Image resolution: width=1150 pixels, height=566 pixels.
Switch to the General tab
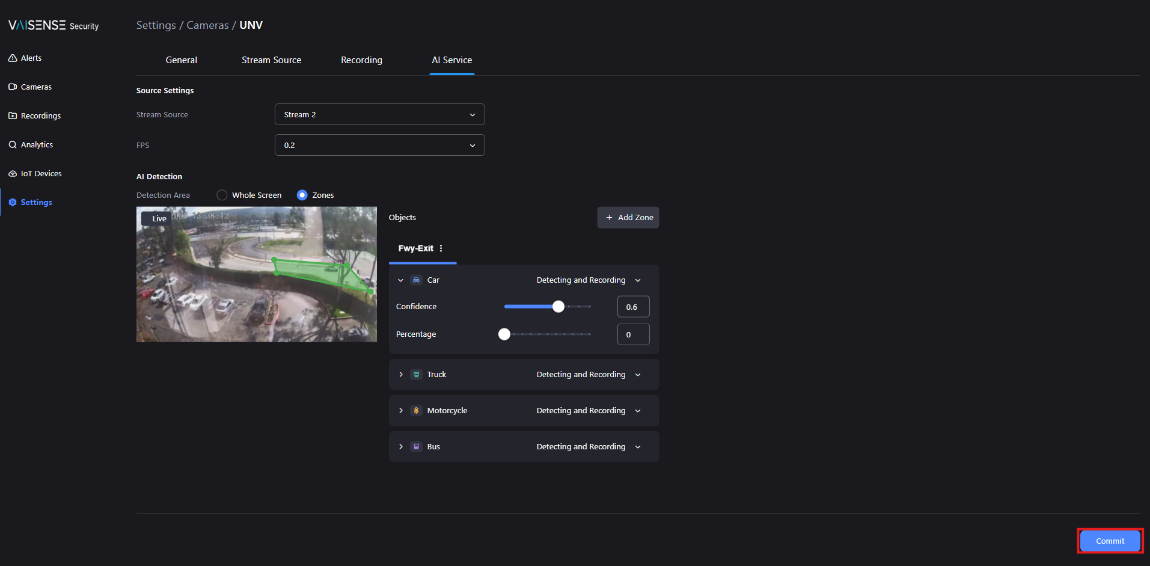[181, 60]
